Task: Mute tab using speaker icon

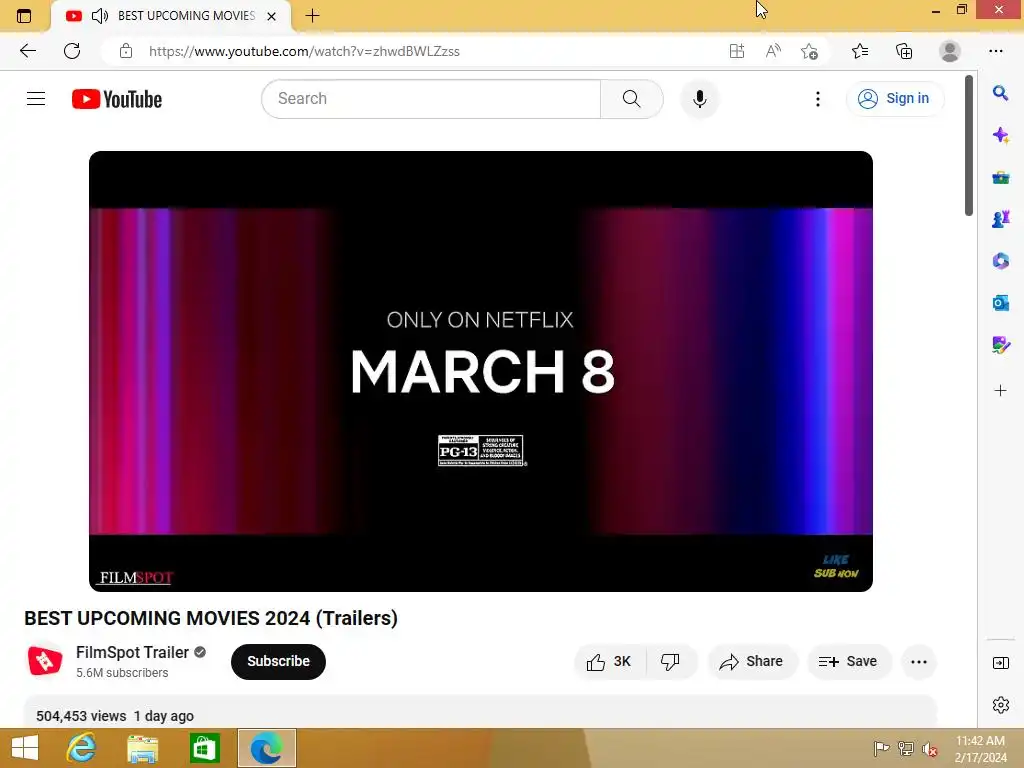Action: point(99,16)
